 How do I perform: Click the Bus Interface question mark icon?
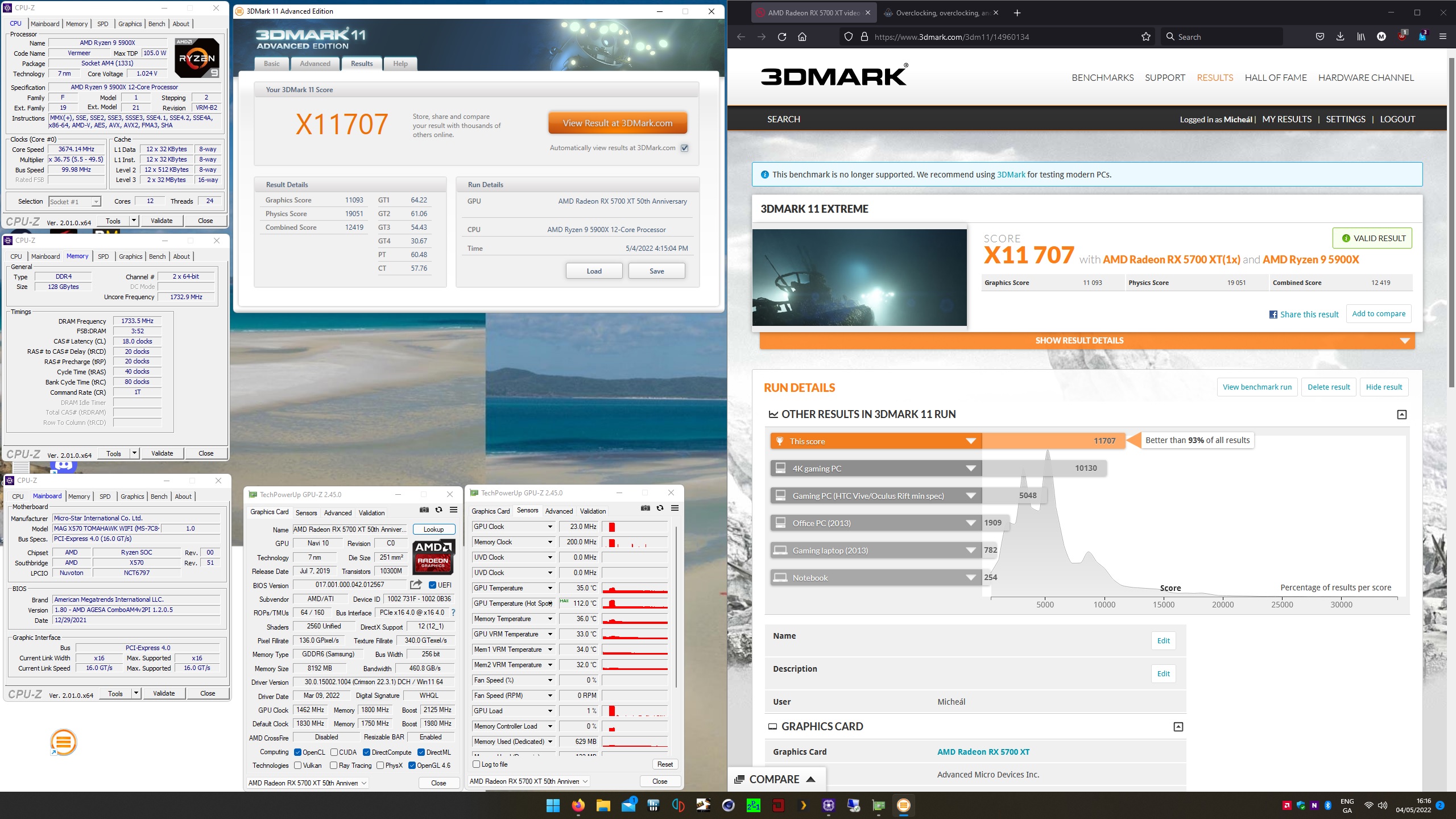pos(453,613)
